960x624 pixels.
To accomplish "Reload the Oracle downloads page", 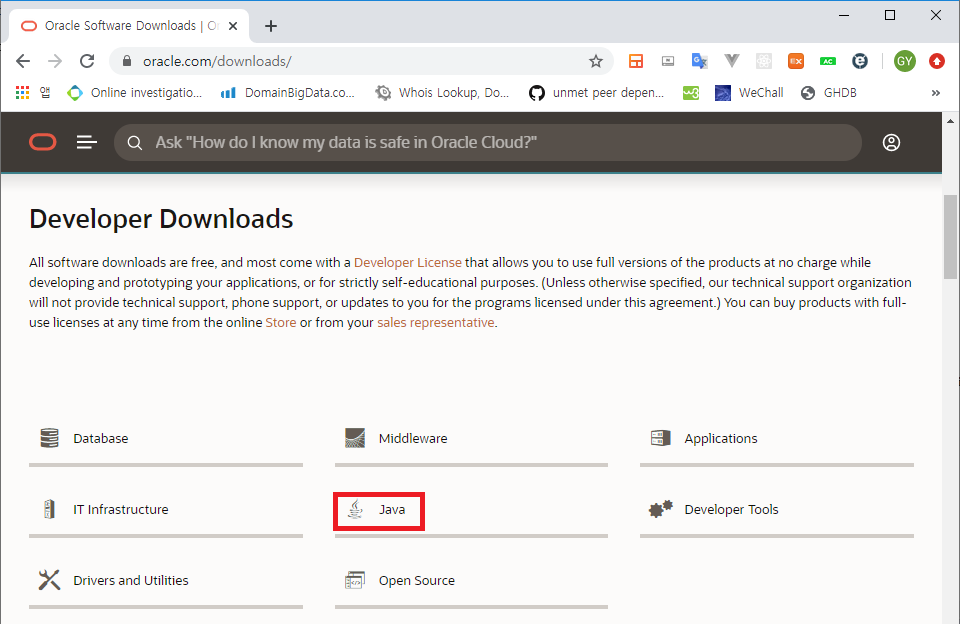I will pyautogui.click(x=87, y=61).
